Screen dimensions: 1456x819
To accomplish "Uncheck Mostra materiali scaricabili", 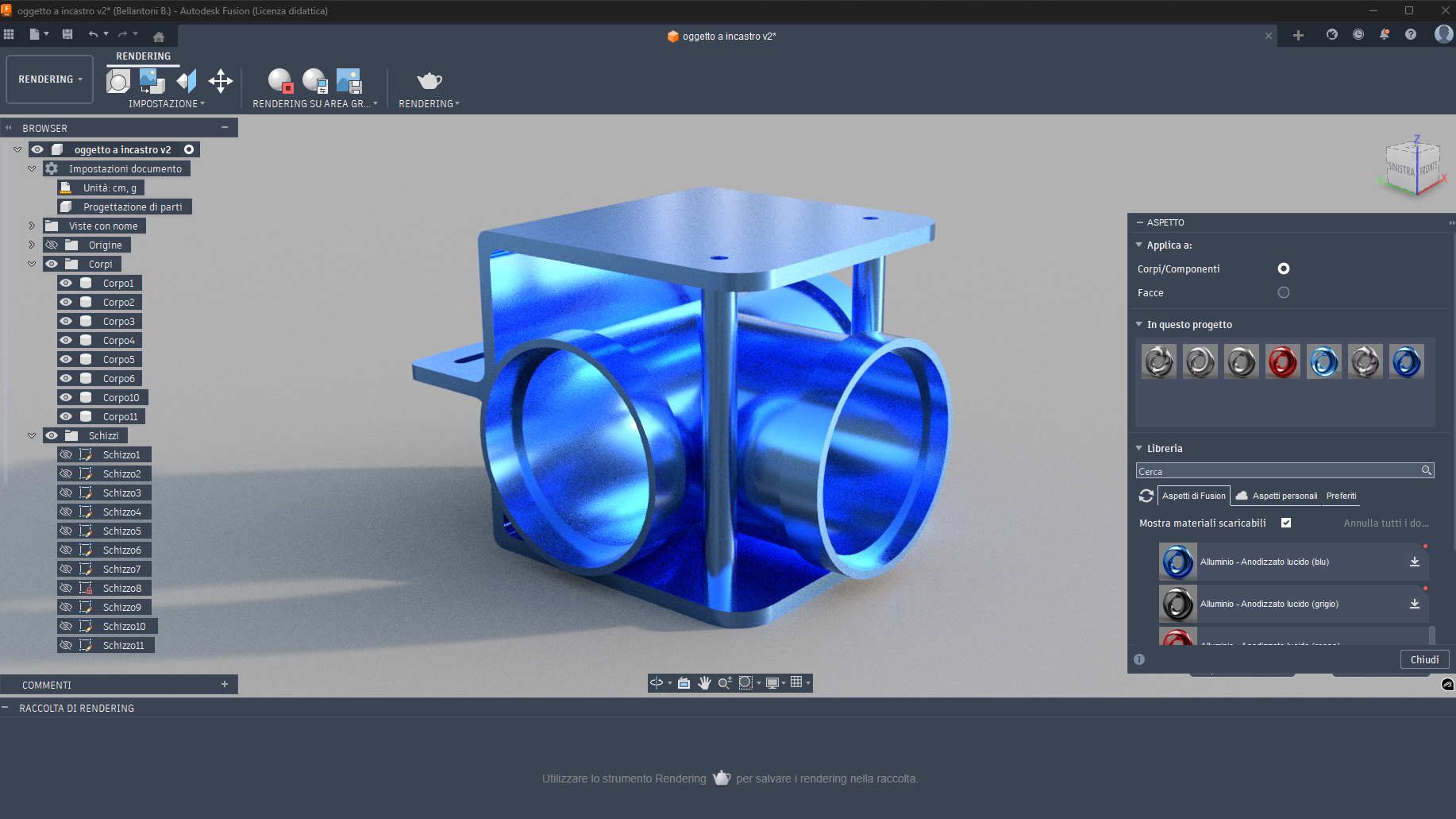I will 1285,523.
